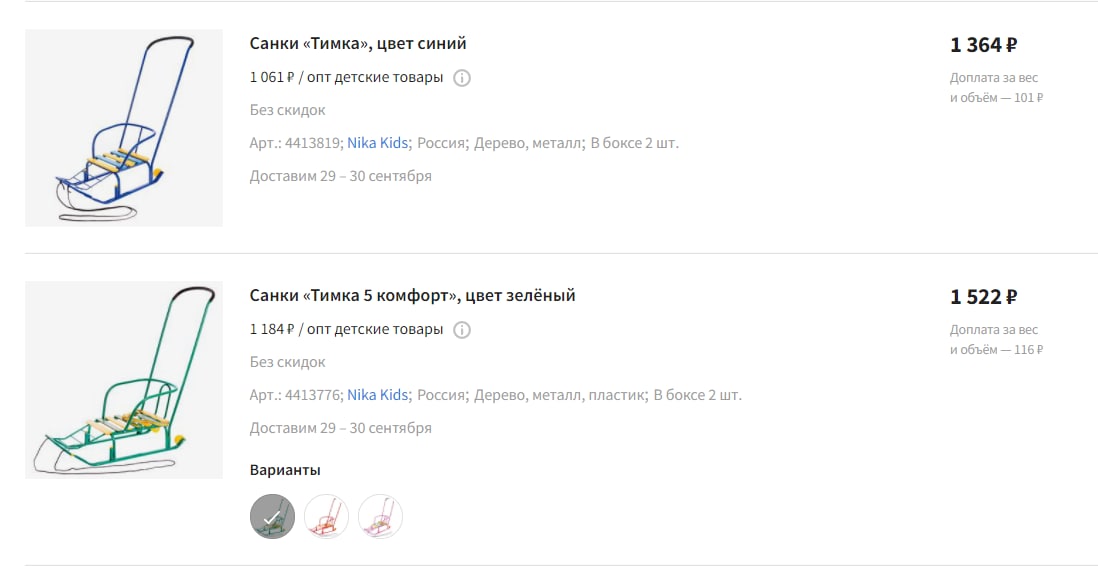Click the surcharge note showing 101 ₽
1098x568 pixels.
(996, 88)
